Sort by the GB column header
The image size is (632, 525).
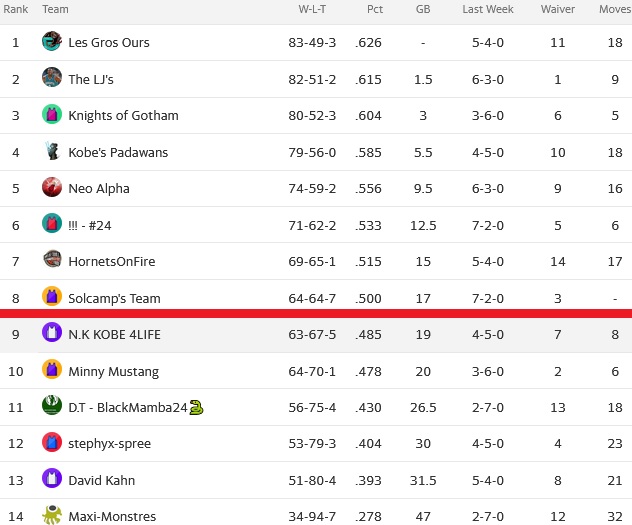point(423,9)
